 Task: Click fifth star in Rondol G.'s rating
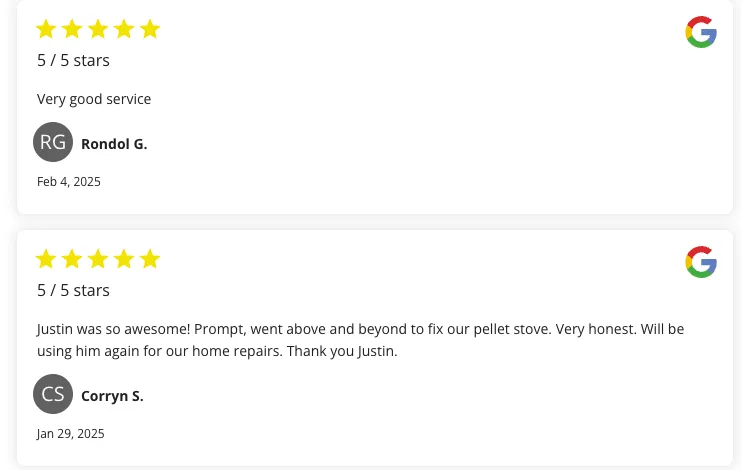coord(150,29)
